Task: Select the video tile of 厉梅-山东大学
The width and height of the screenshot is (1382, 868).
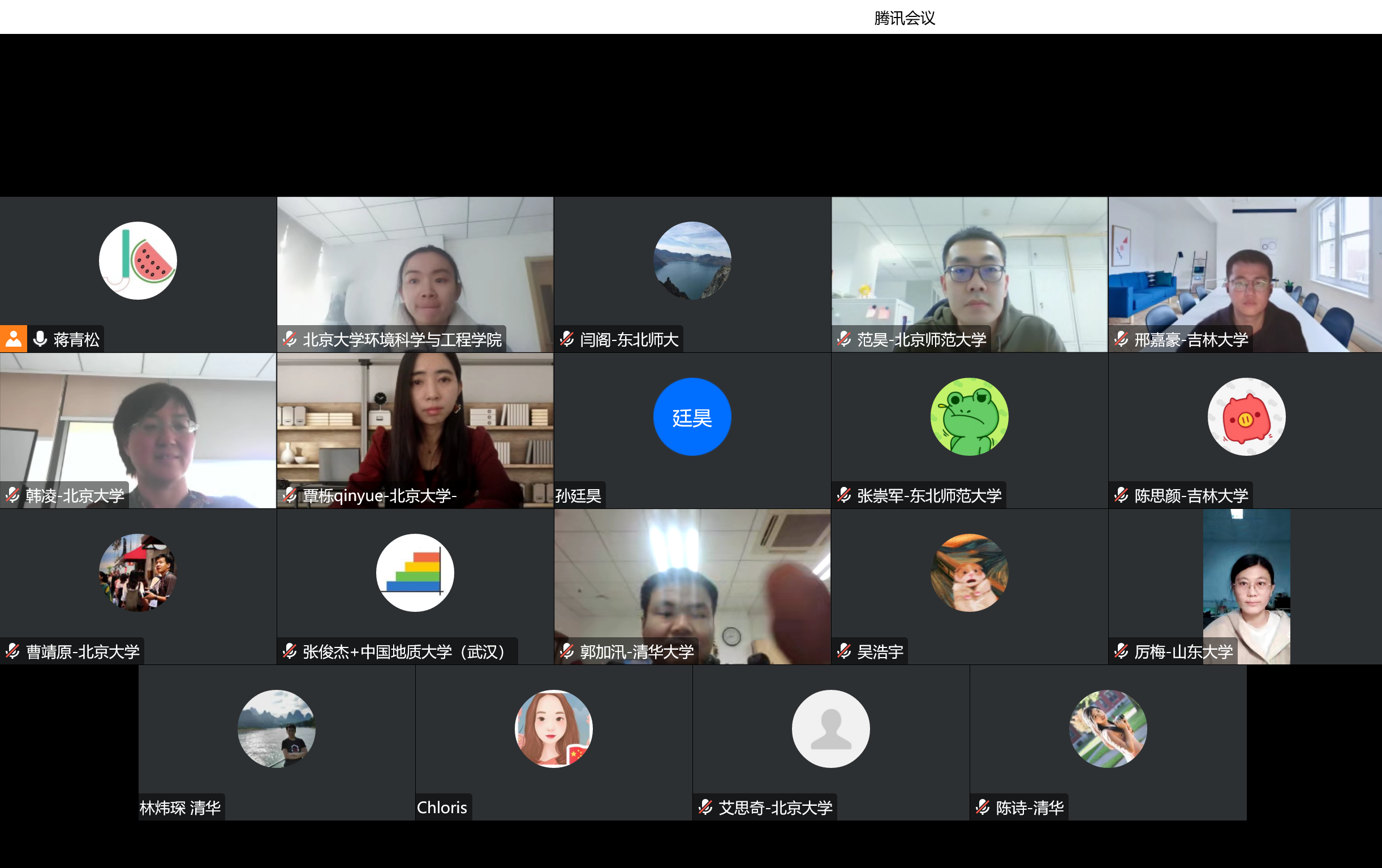Action: pyautogui.click(x=1247, y=586)
